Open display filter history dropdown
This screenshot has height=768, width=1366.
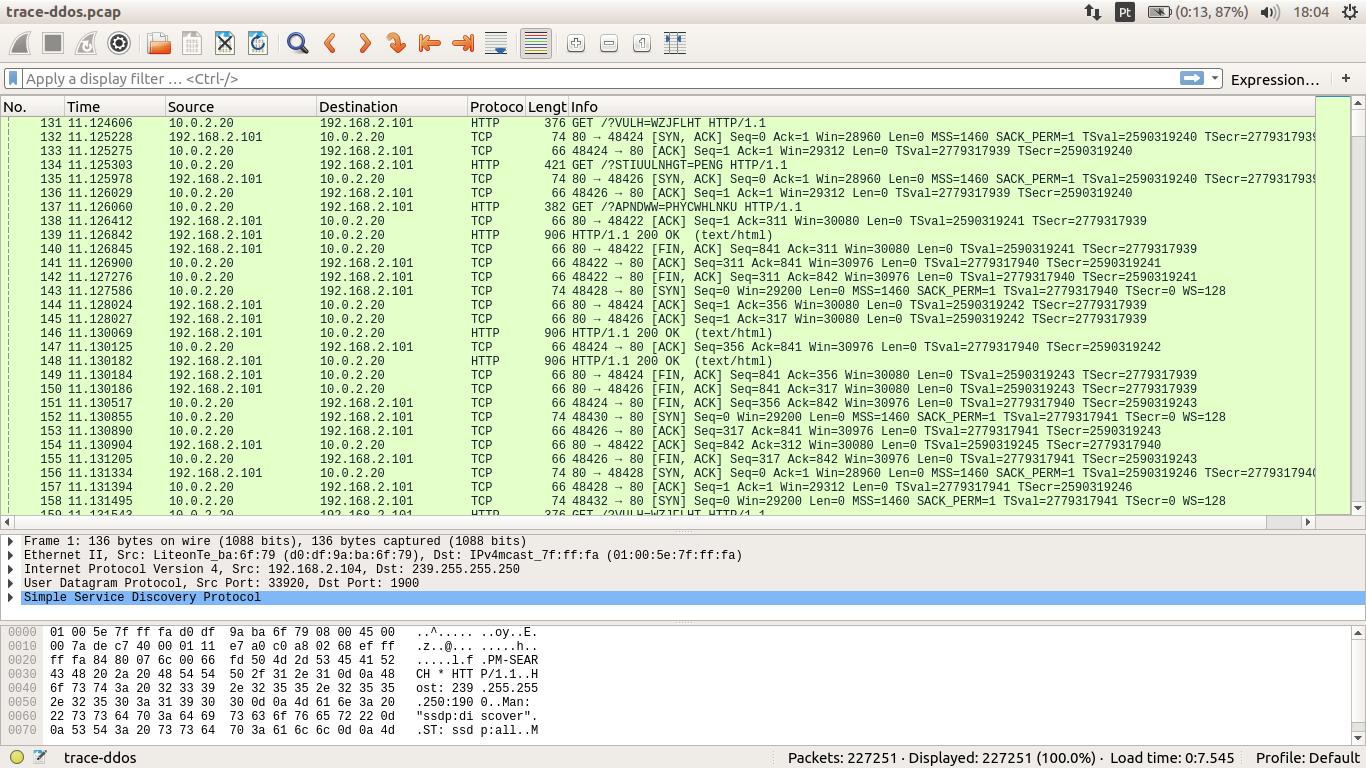pyautogui.click(x=1215, y=78)
